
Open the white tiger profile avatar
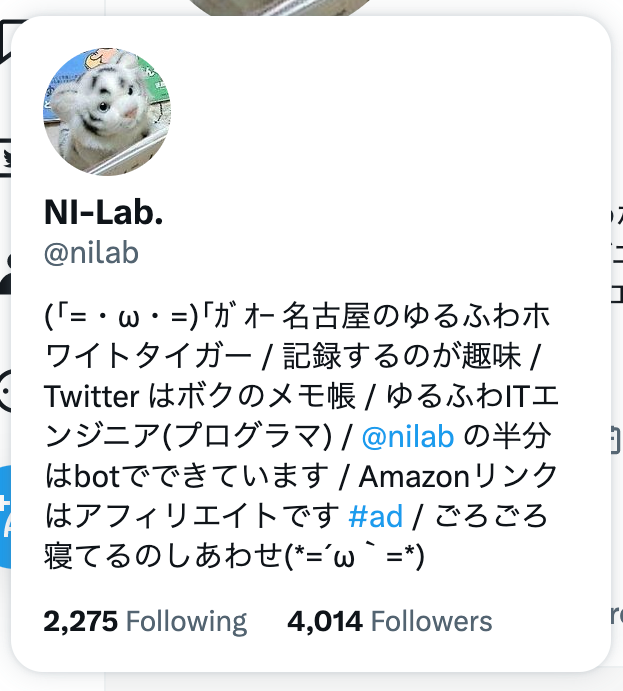click(x=107, y=111)
